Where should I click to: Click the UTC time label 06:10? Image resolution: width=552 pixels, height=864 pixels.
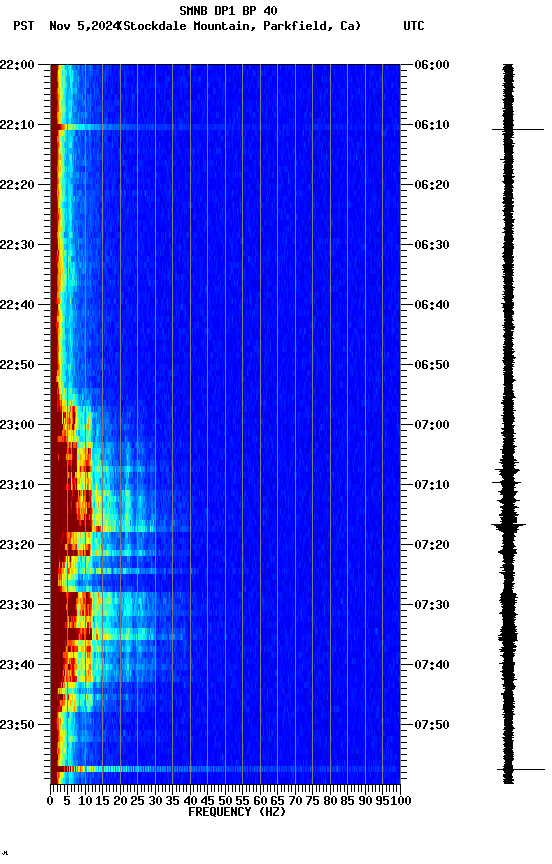tap(431, 125)
